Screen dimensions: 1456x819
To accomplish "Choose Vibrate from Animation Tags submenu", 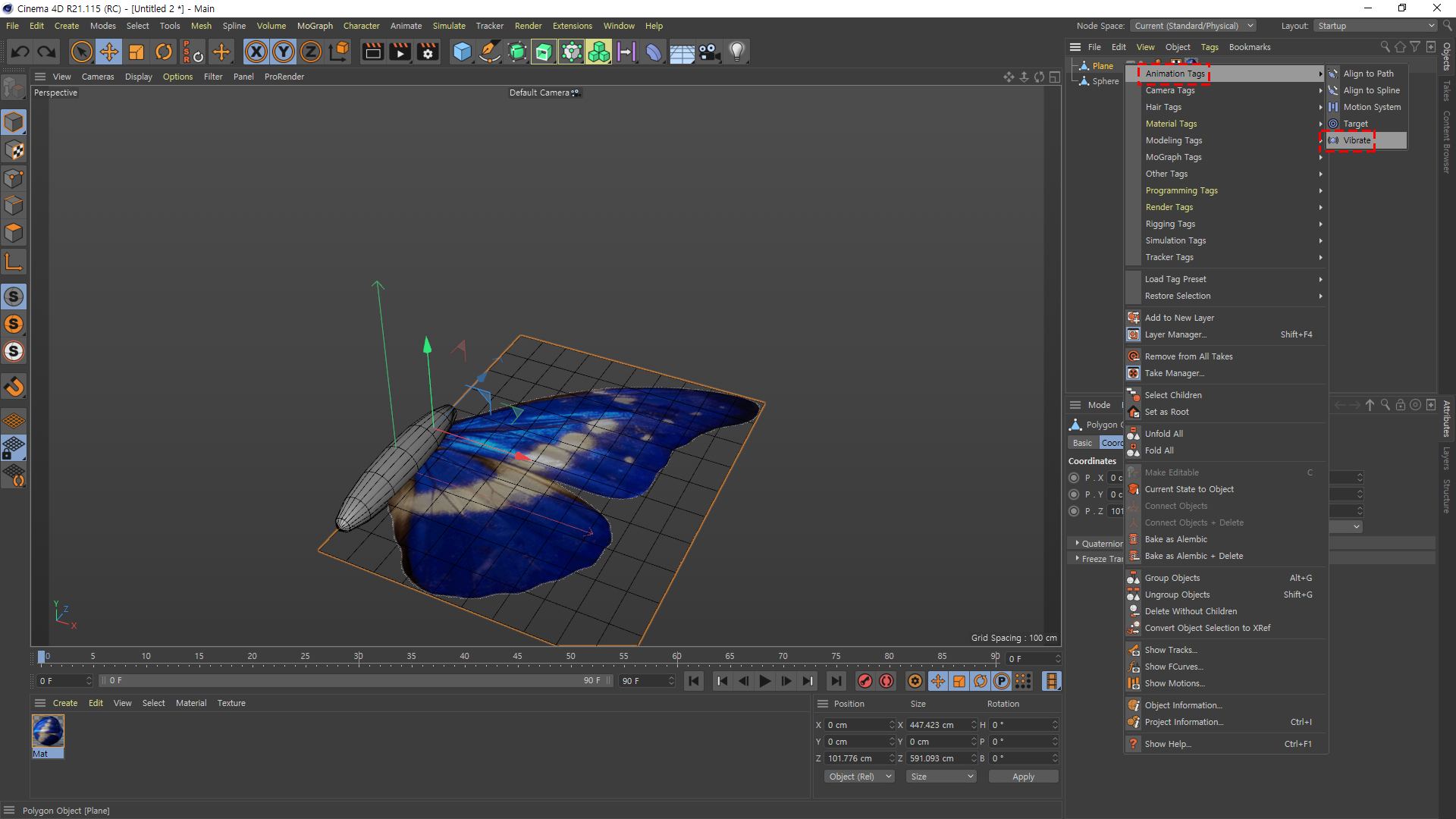I will pyautogui.click(x=1357, y=140).
